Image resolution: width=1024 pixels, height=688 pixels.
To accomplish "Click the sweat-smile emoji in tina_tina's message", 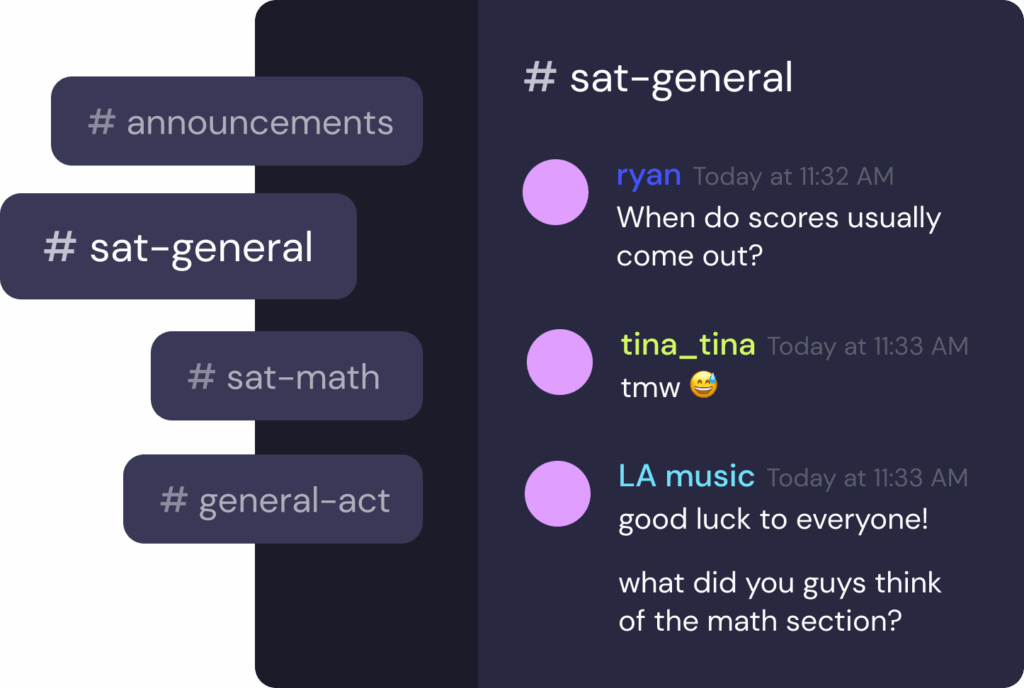I will point(704,387).
